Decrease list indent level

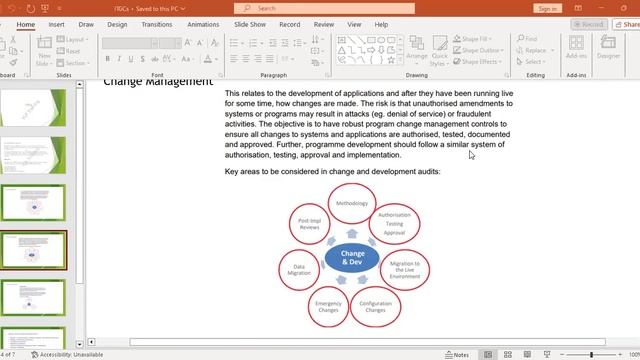point(273,42)
